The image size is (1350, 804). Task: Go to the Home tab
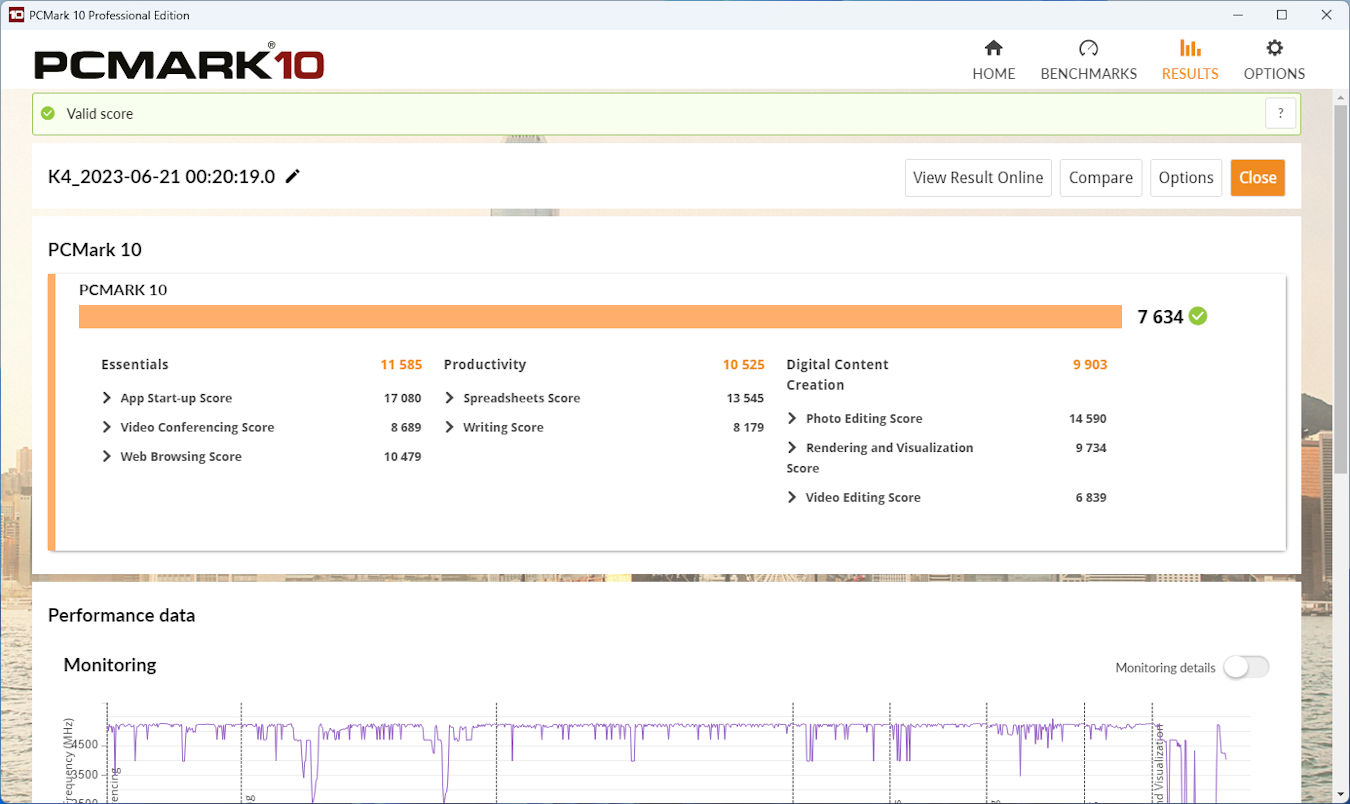point(993,60)
